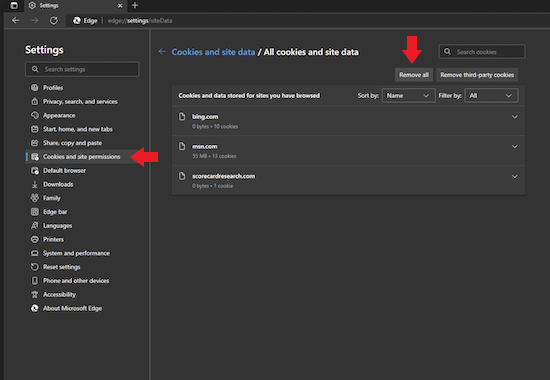Open the Sort by Name dropdown

[x=408, y=95]
